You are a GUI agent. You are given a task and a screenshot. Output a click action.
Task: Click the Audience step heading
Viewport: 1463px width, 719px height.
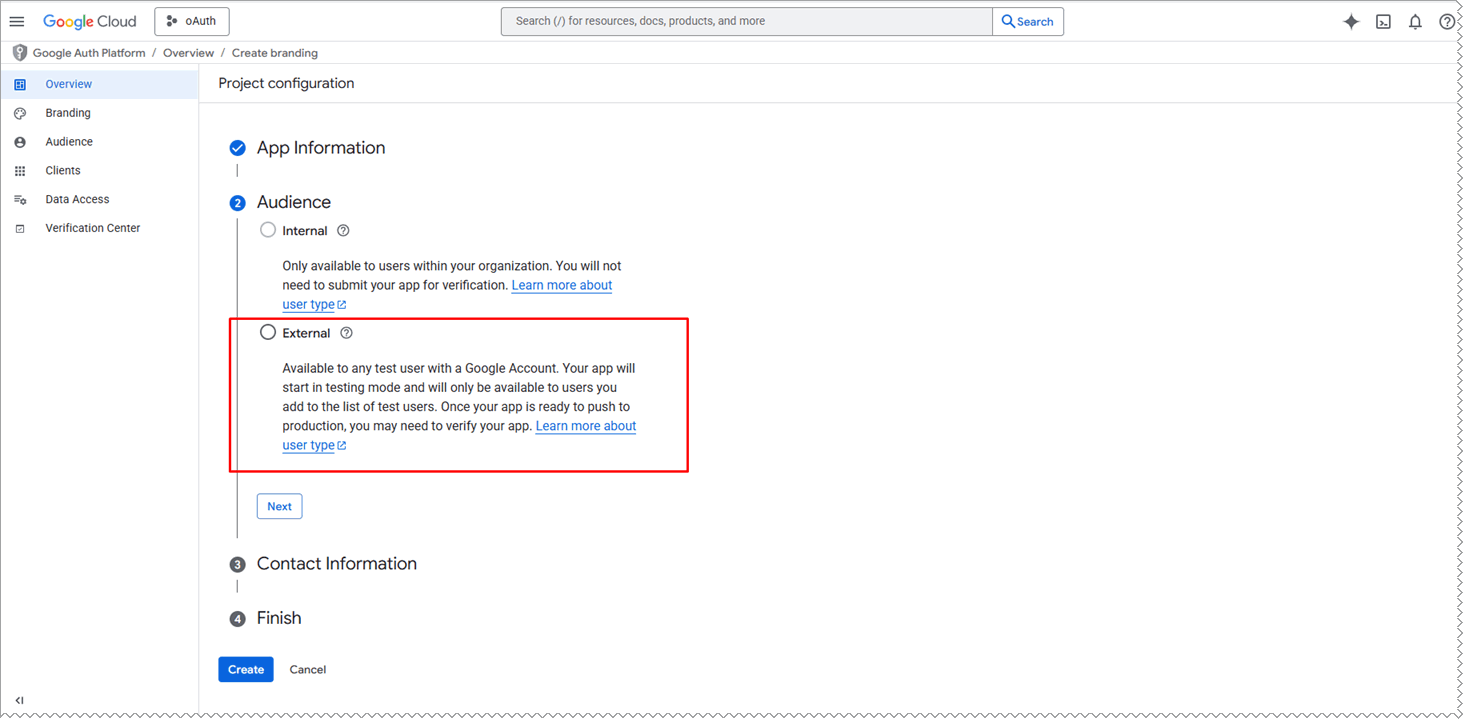pyautogui.click(x=294, y=202)
